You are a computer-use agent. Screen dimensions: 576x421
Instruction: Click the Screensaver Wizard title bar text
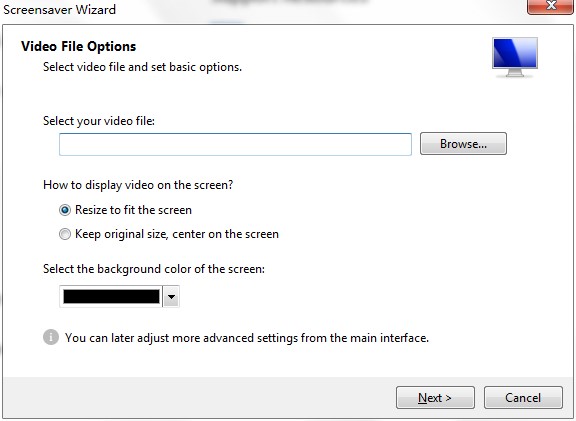(x=60, y=9)
